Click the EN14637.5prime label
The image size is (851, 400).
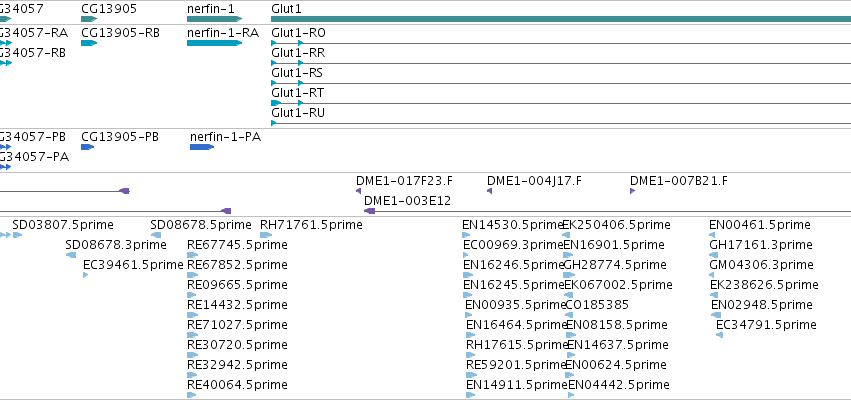pos(618,345)
